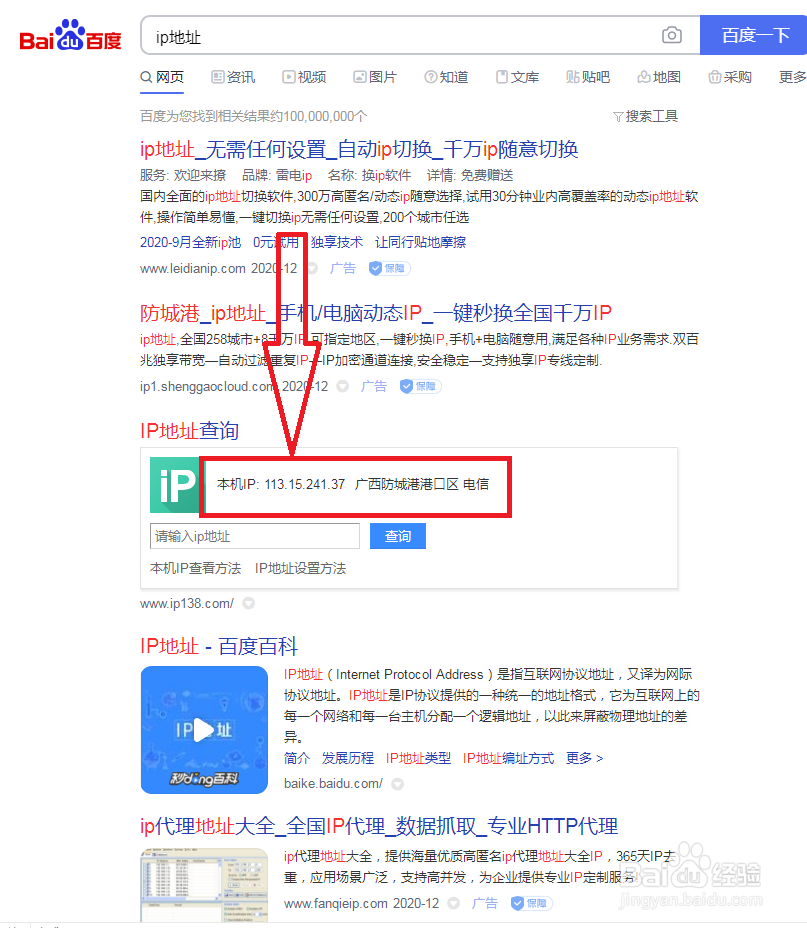Expand the 更多 navigation dropdown
The image size is (807, 928).
coord(792,75)
